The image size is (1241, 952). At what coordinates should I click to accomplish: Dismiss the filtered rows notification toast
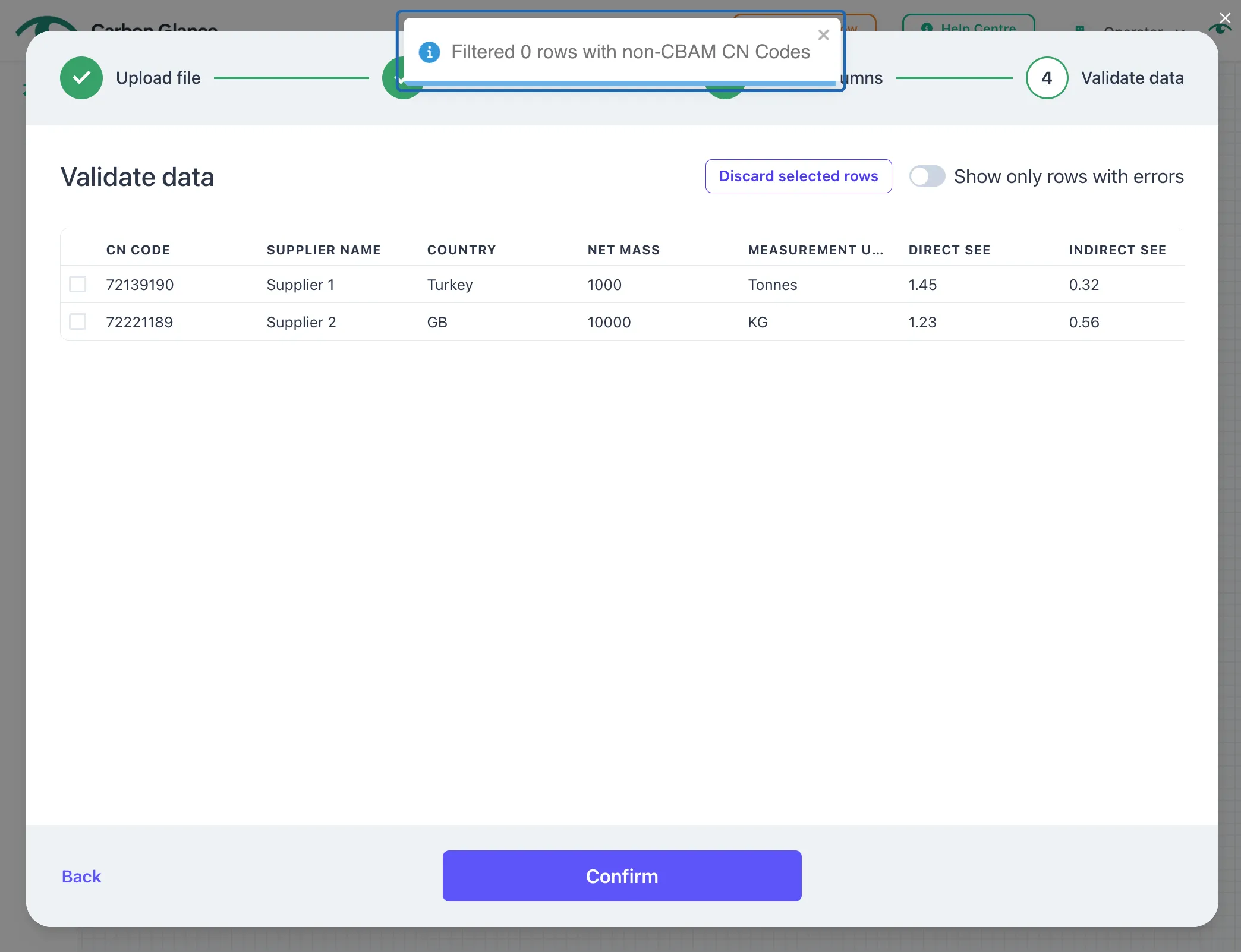tap(823, 35)
